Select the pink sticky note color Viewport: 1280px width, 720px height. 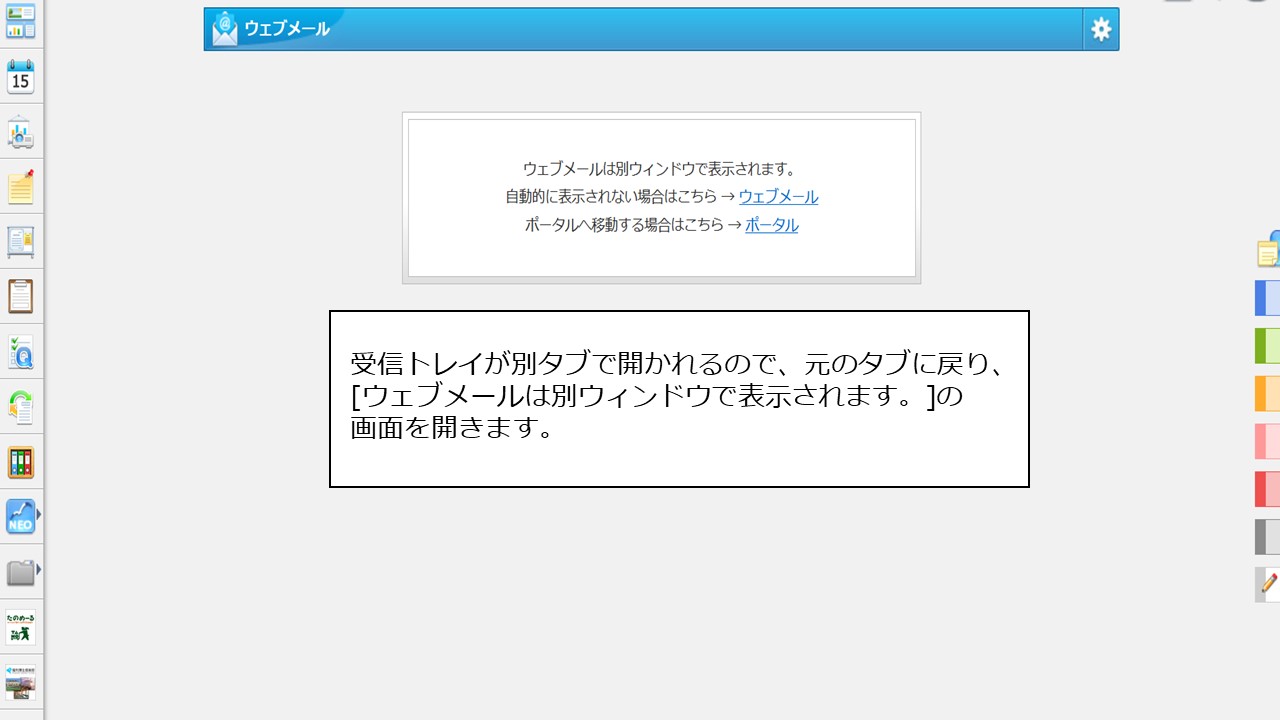coord(1268,441)
